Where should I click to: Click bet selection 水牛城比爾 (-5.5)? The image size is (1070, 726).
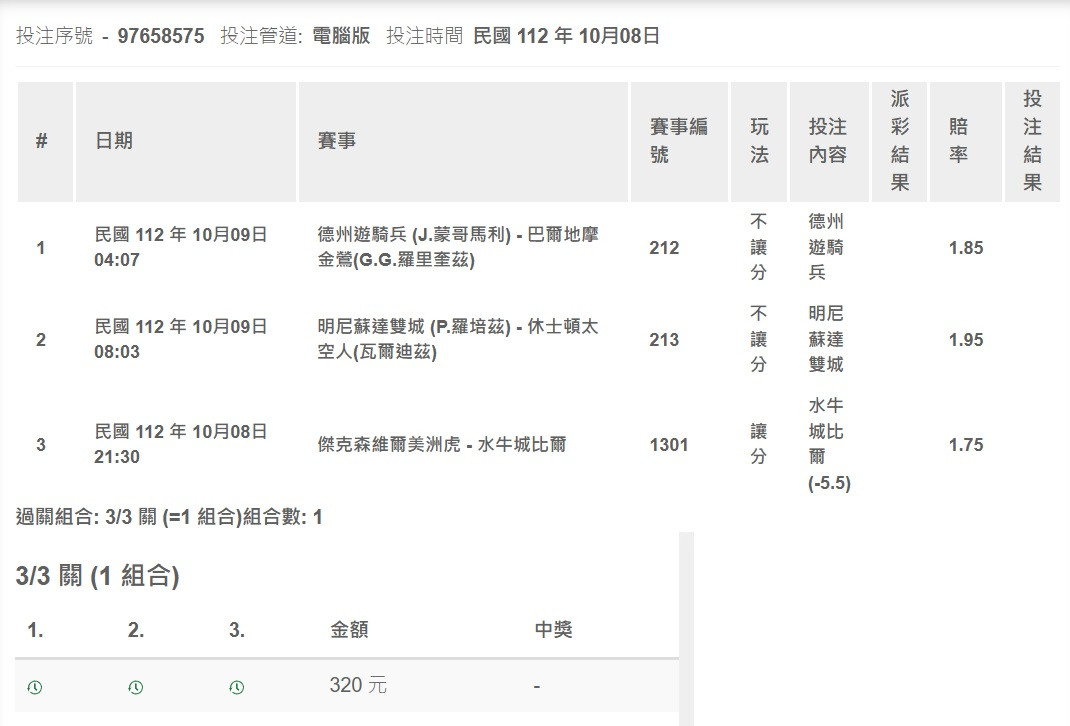(x=829, y=444)
